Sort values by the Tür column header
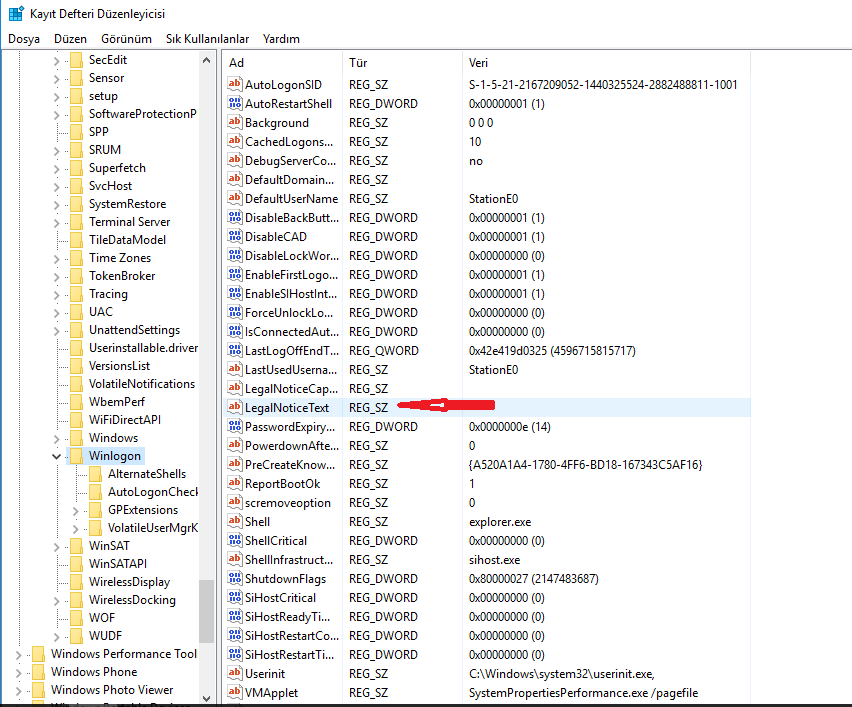The height and width of the screenshot is (707, 852). click(402, 62)
